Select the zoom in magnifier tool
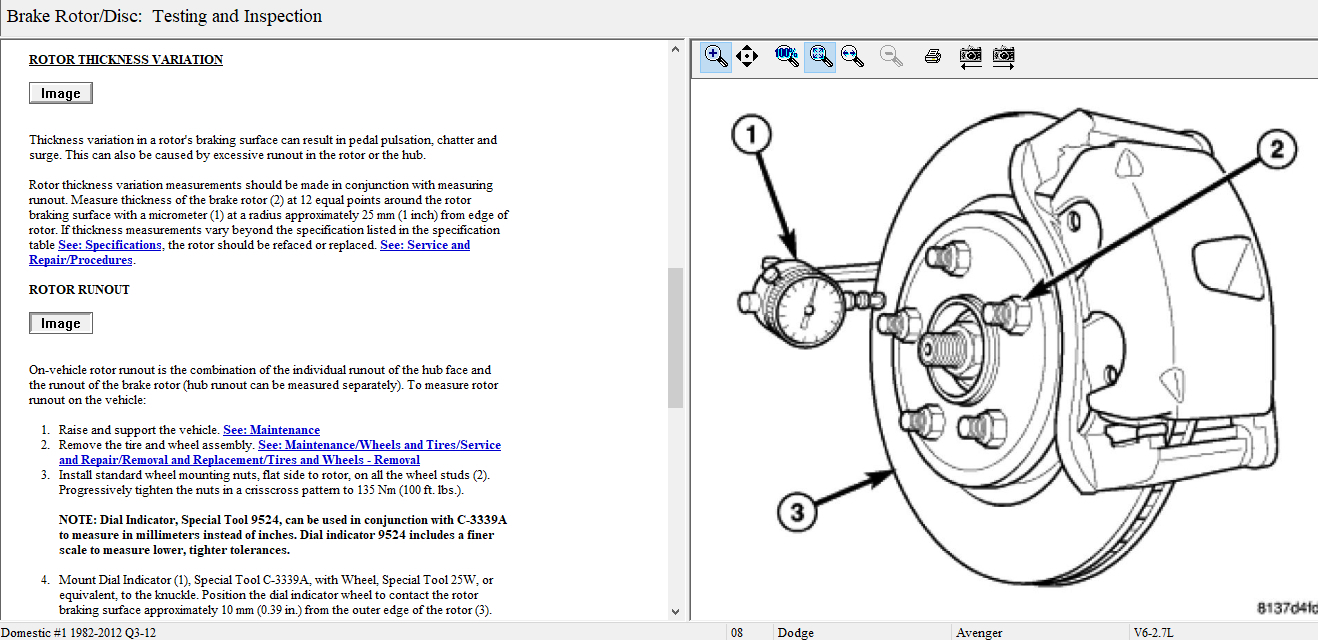Viewport: 1318px width, 640px height. [716, 56]
